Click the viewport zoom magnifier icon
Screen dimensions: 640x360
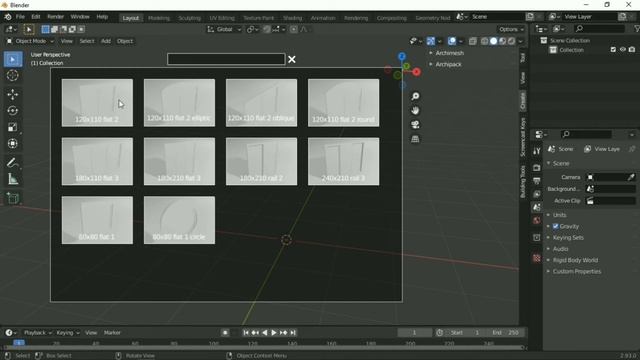coord(415,96)
